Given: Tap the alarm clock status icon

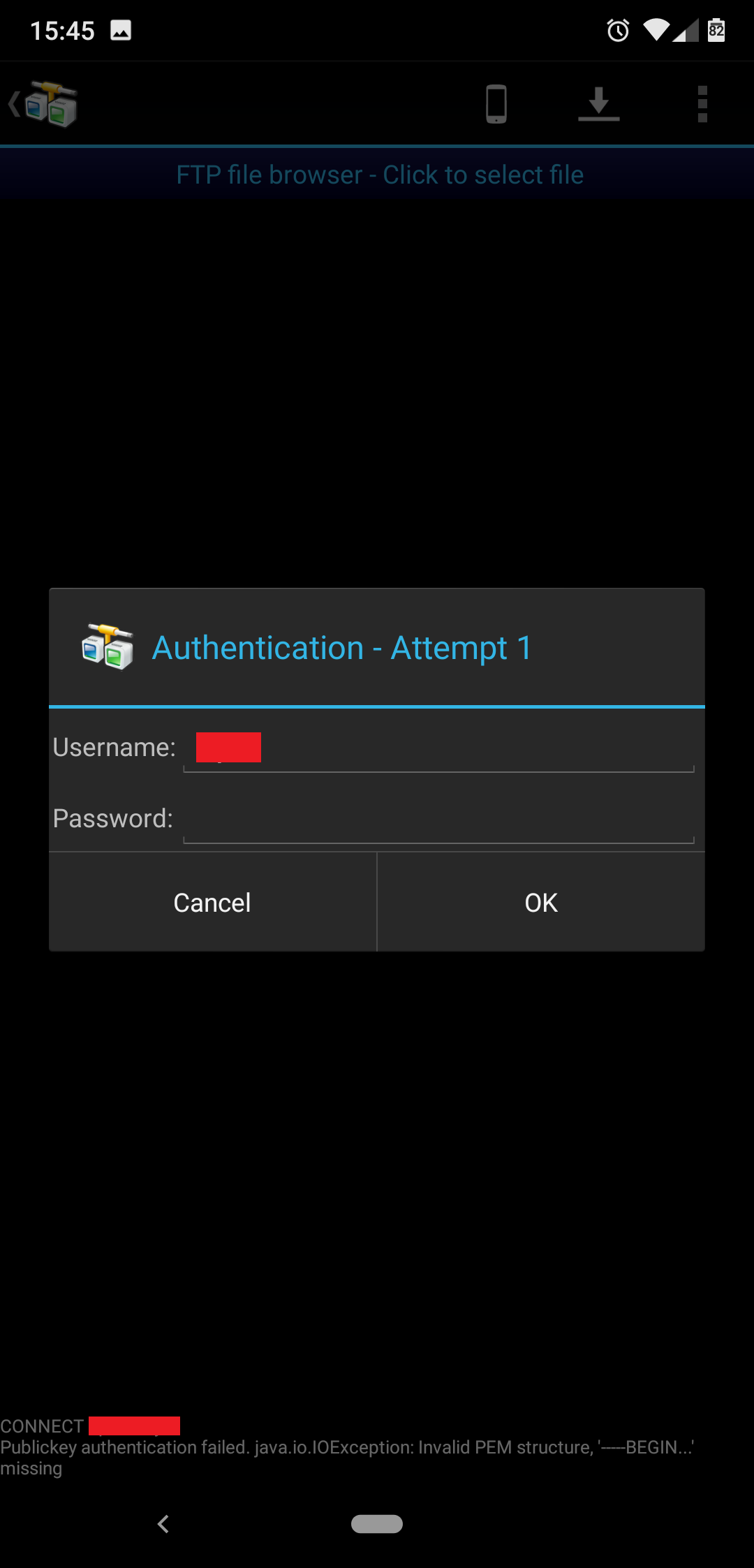Looking at the screenshot, I should pos(618,30).
